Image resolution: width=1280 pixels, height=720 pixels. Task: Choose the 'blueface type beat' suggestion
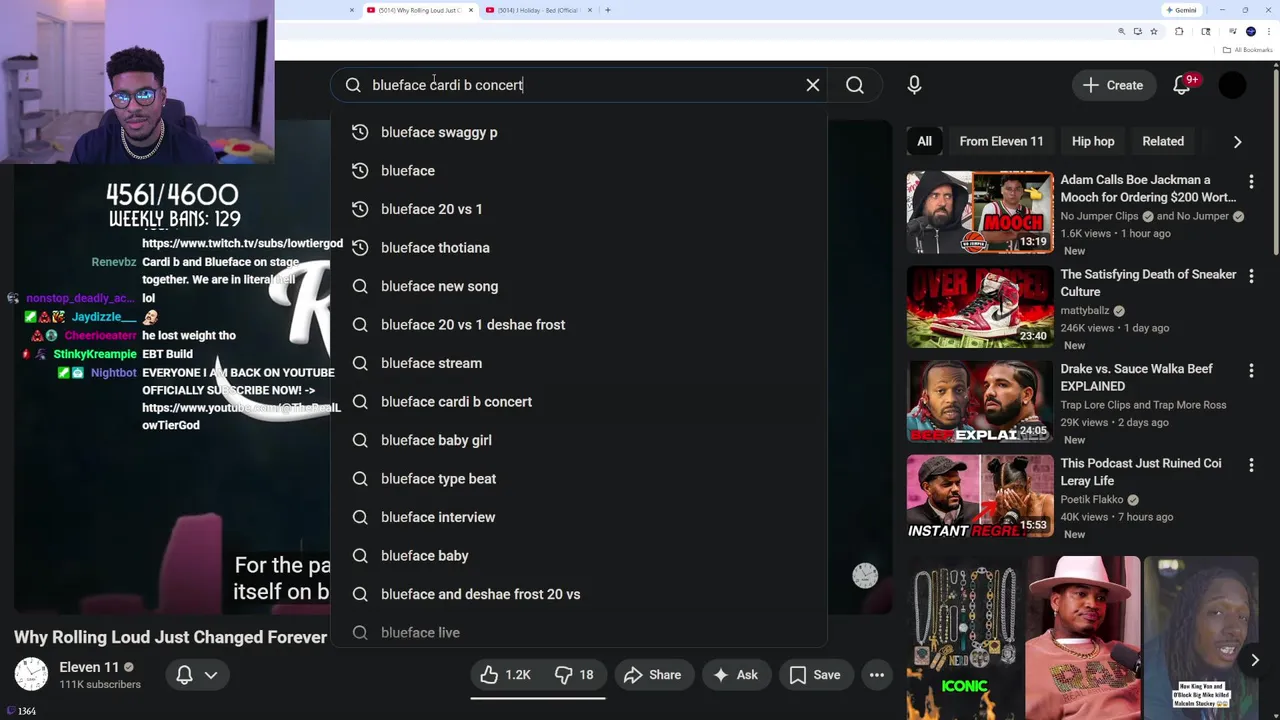(579, 479)
